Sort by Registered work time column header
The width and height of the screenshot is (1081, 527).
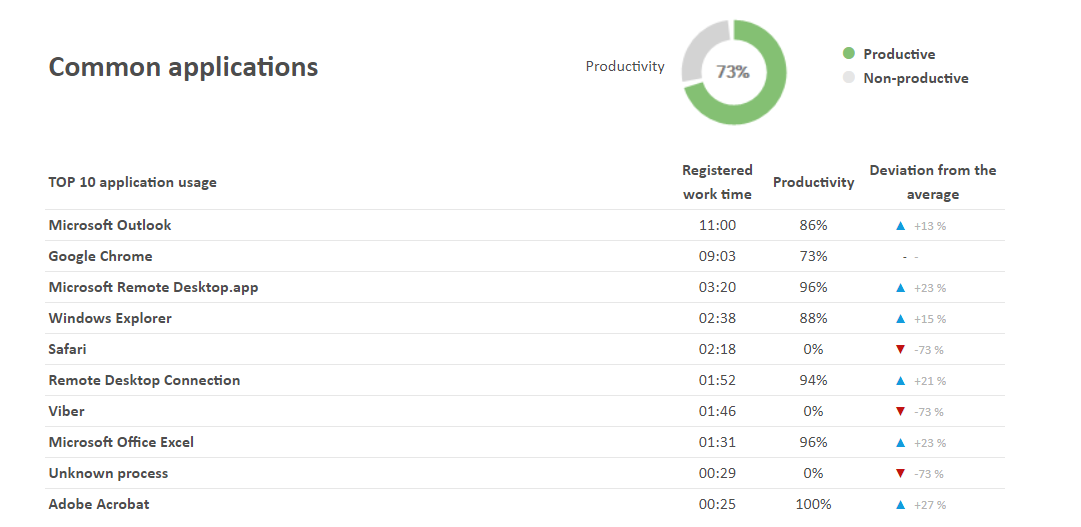click(717, 182)
